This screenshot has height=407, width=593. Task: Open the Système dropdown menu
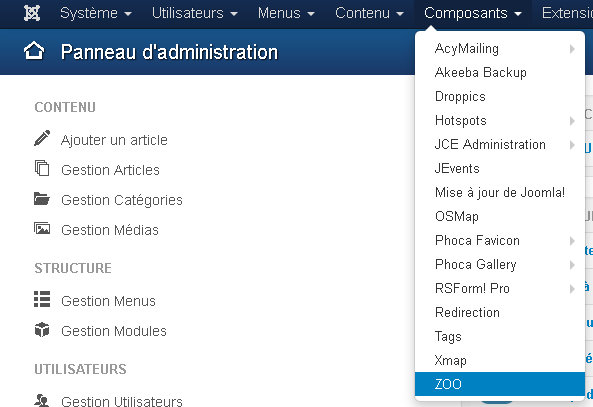pyautogui.click(x=96, y=13)
